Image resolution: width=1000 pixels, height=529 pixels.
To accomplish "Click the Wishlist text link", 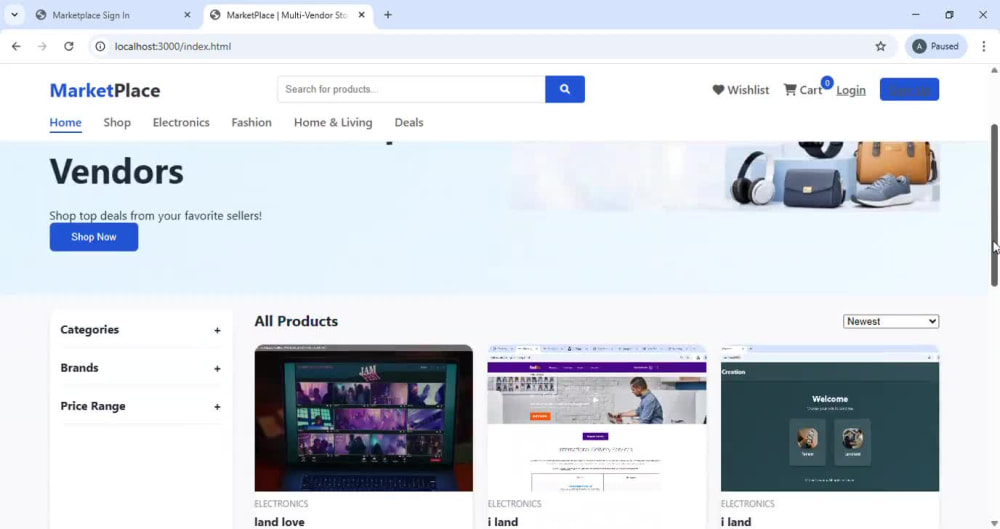I will tap(748, 90).
